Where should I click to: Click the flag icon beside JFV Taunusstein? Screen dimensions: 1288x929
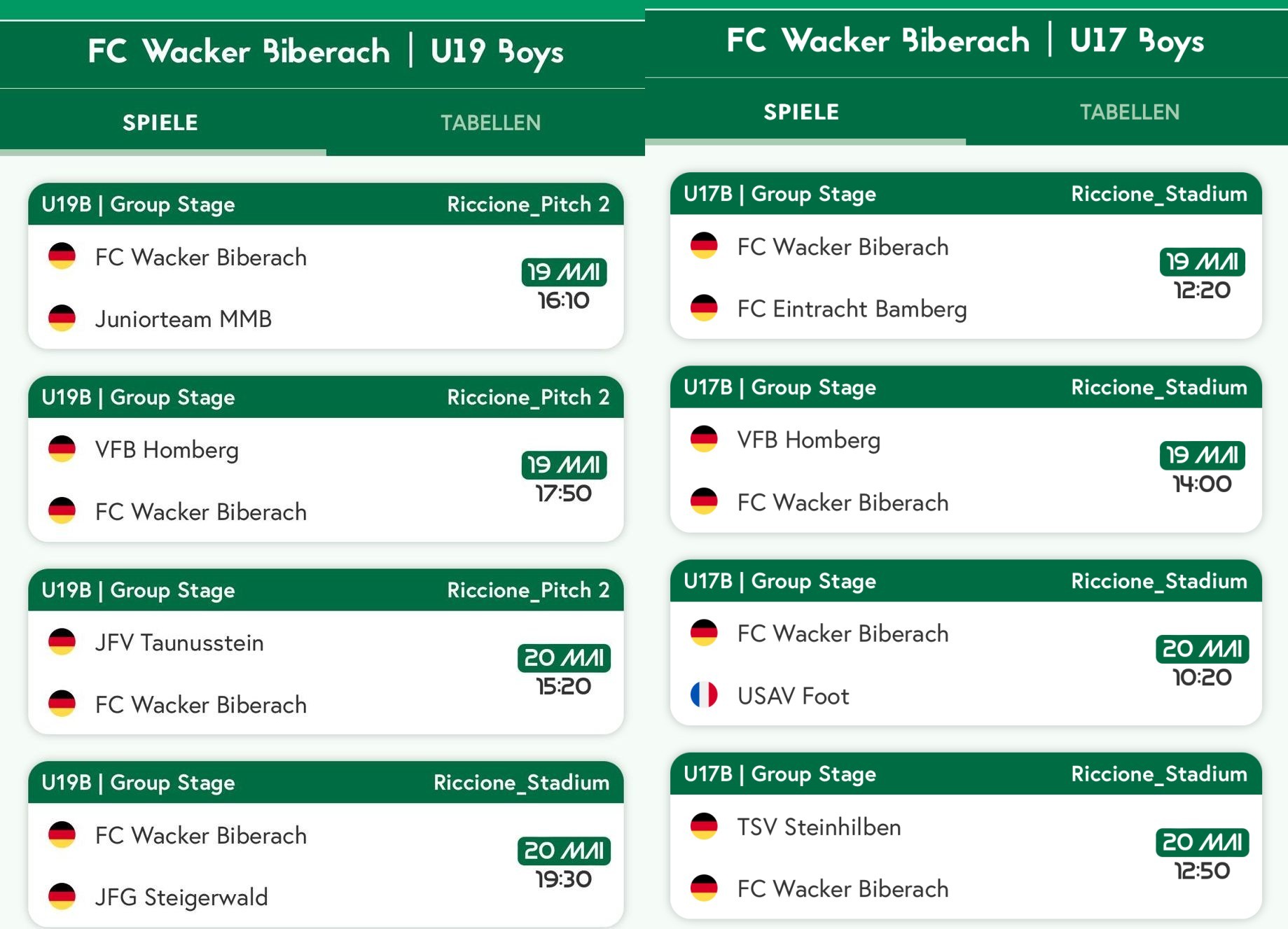click(62, 642)
